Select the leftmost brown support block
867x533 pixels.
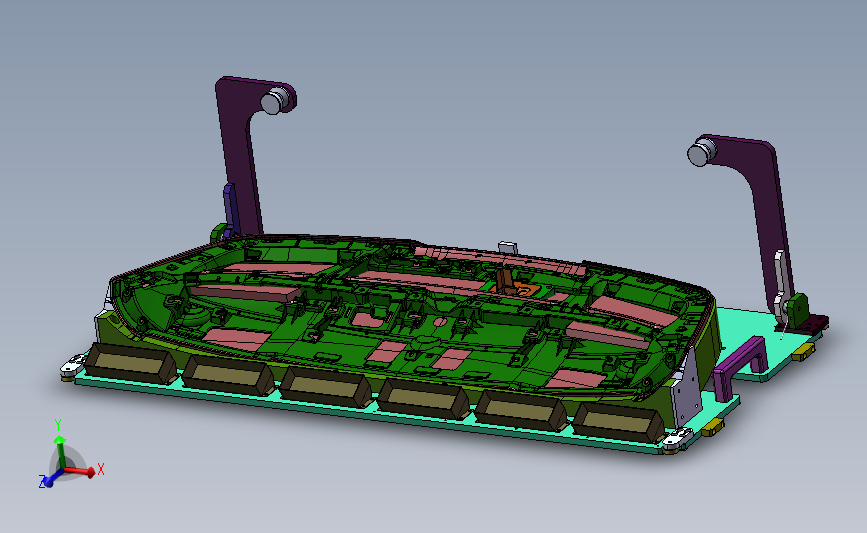pyautogui.click(x=131, y=363)
